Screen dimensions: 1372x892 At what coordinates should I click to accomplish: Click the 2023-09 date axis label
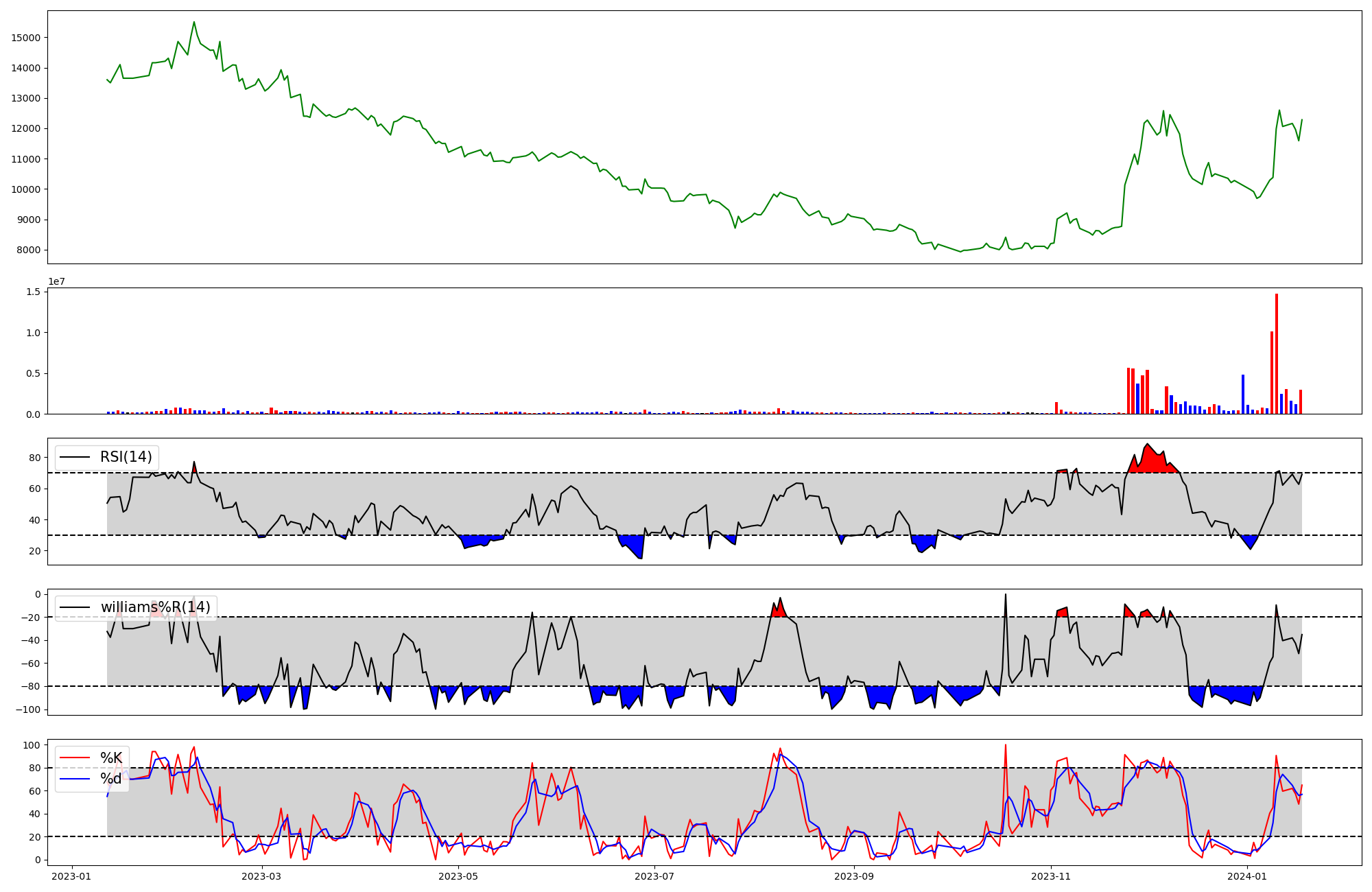(x=855, y=876)
